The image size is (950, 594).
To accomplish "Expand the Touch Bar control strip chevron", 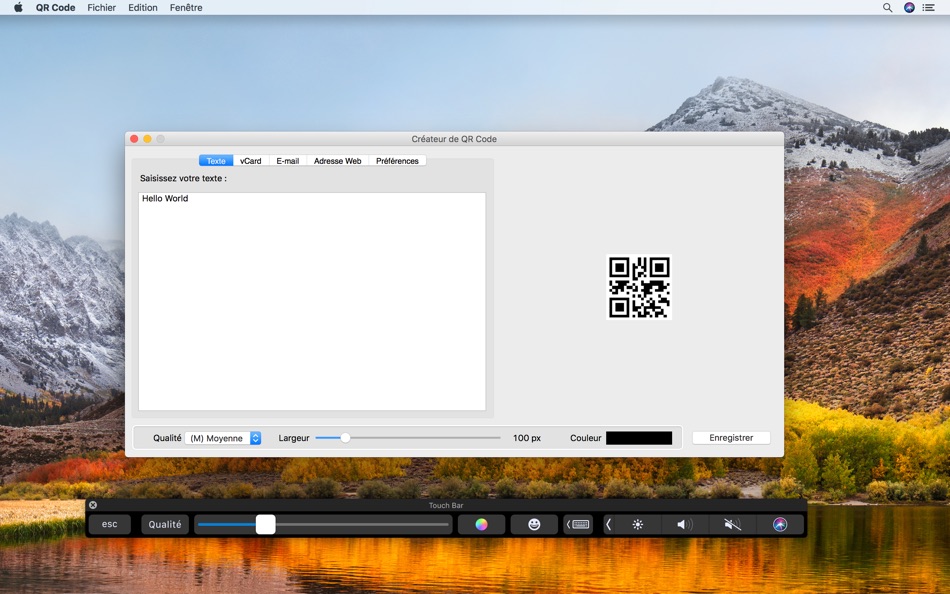I will [608, 524].
